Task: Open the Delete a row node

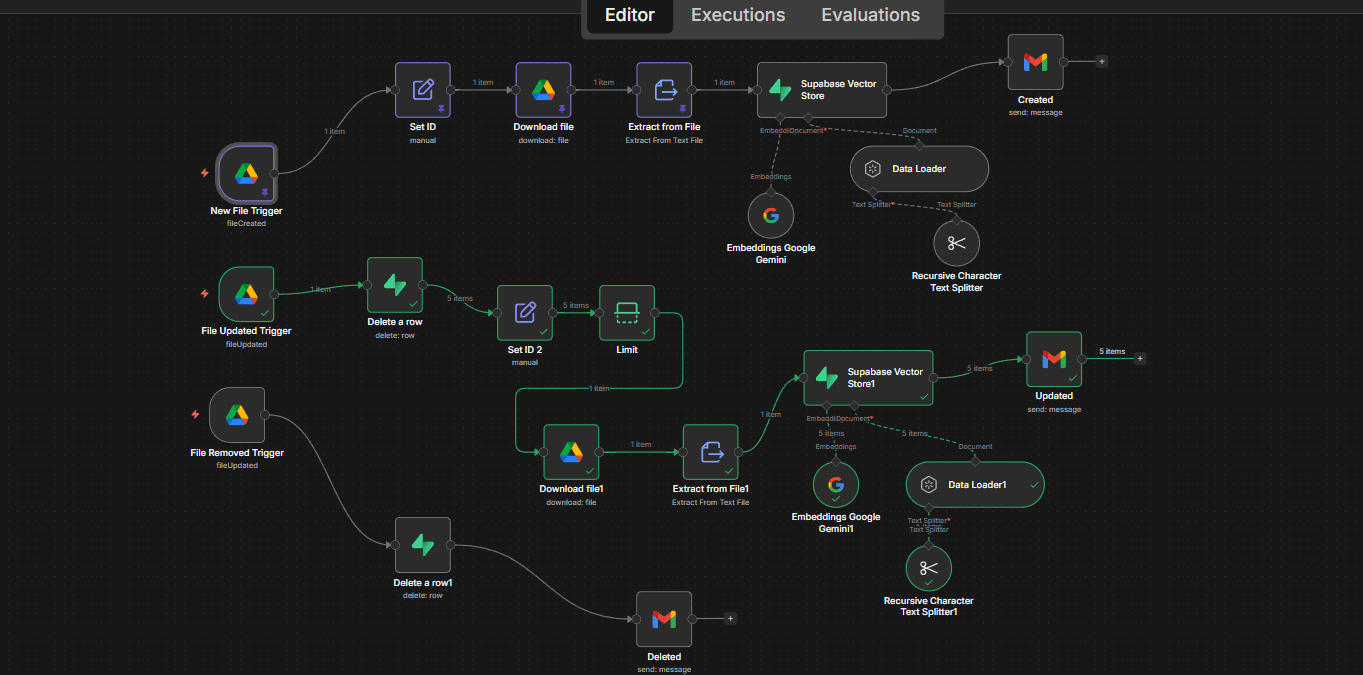Action: [395, 285]
